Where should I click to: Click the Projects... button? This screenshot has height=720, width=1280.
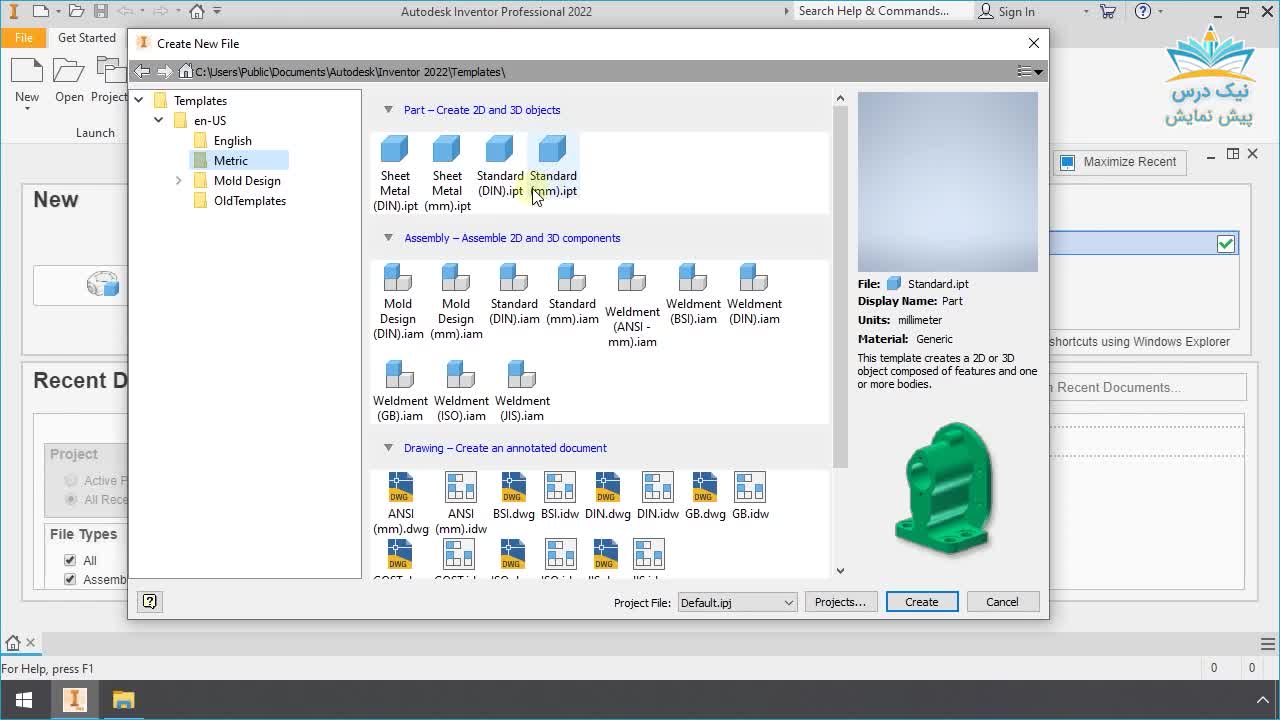point(840,602)
